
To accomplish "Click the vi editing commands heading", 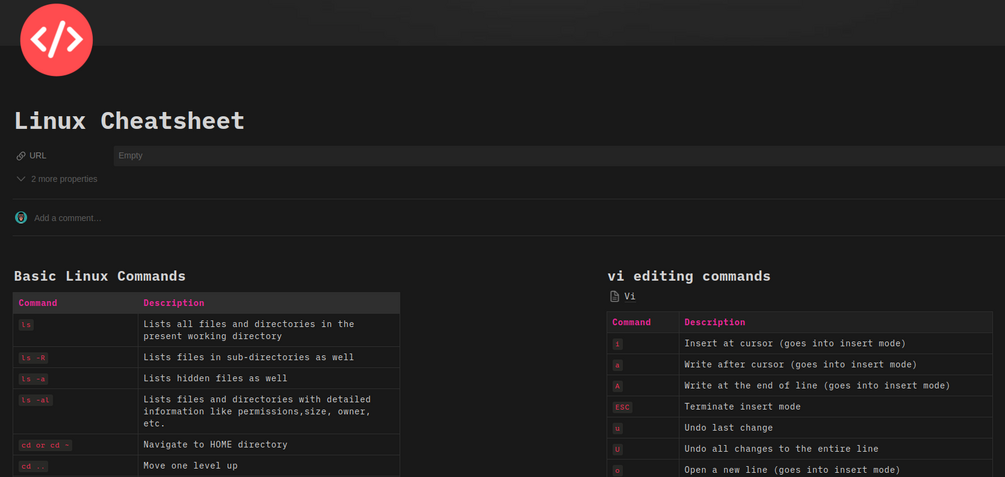I will tap(689, 276).
